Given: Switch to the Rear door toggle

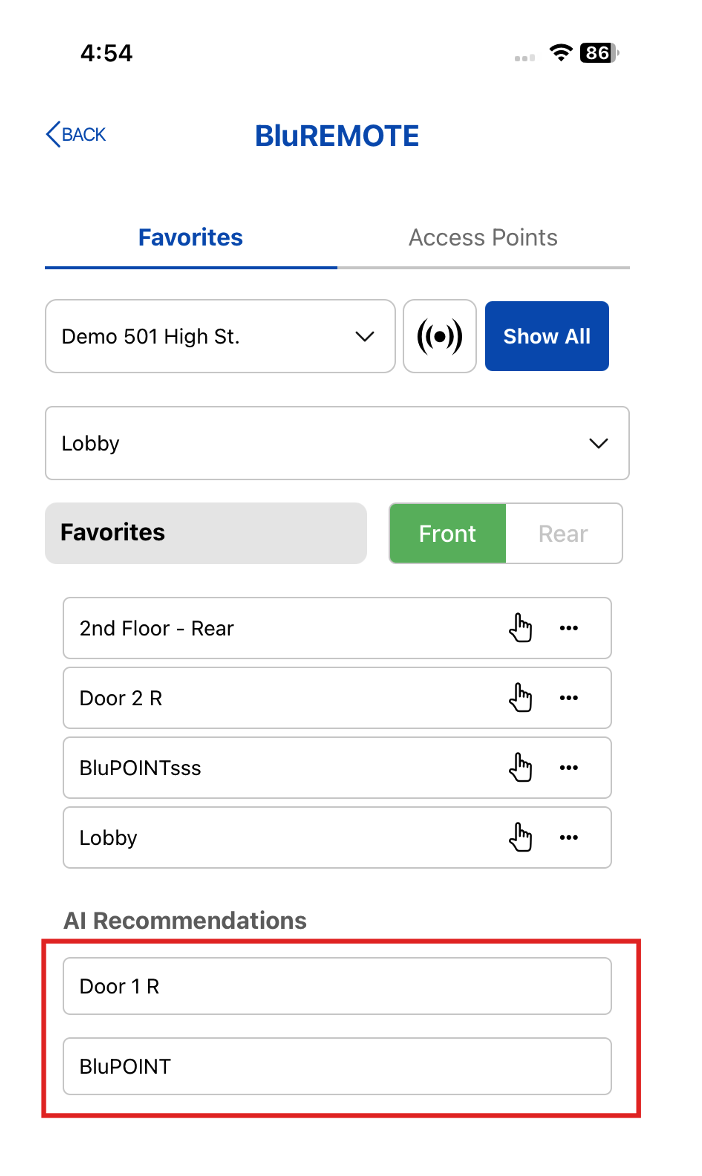Looking at the screenshot, I should pos(563,534).
